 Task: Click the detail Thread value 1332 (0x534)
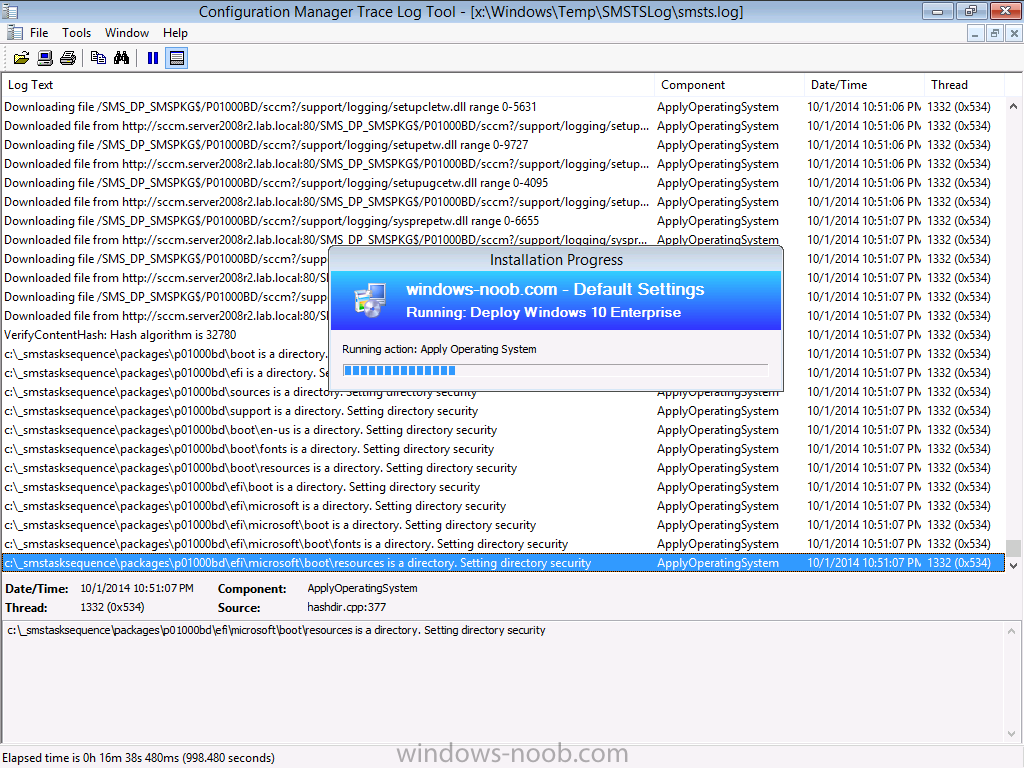(x=112, y=607)
